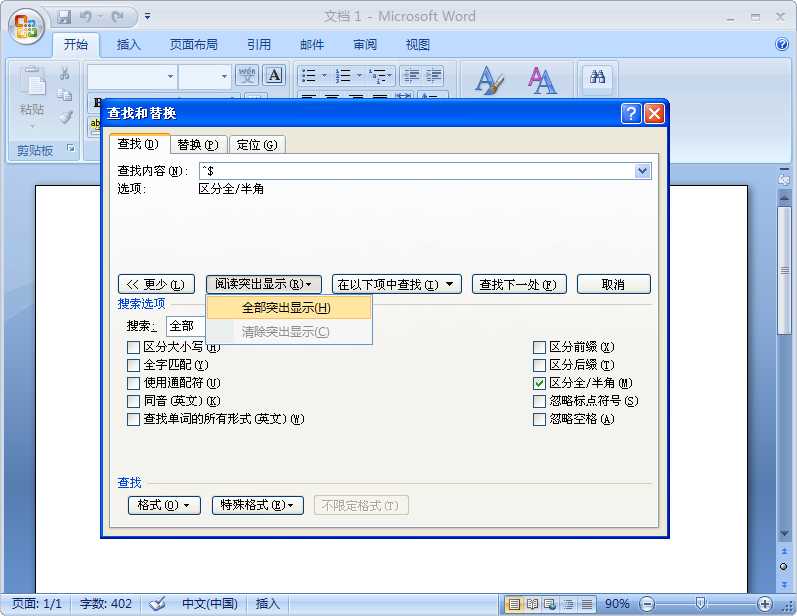Open Customize Quick Access Toolbar arrow
Image resolution: width=797 pixels, height=616 pixels.
pyautogui.click(x=147, y=17)
